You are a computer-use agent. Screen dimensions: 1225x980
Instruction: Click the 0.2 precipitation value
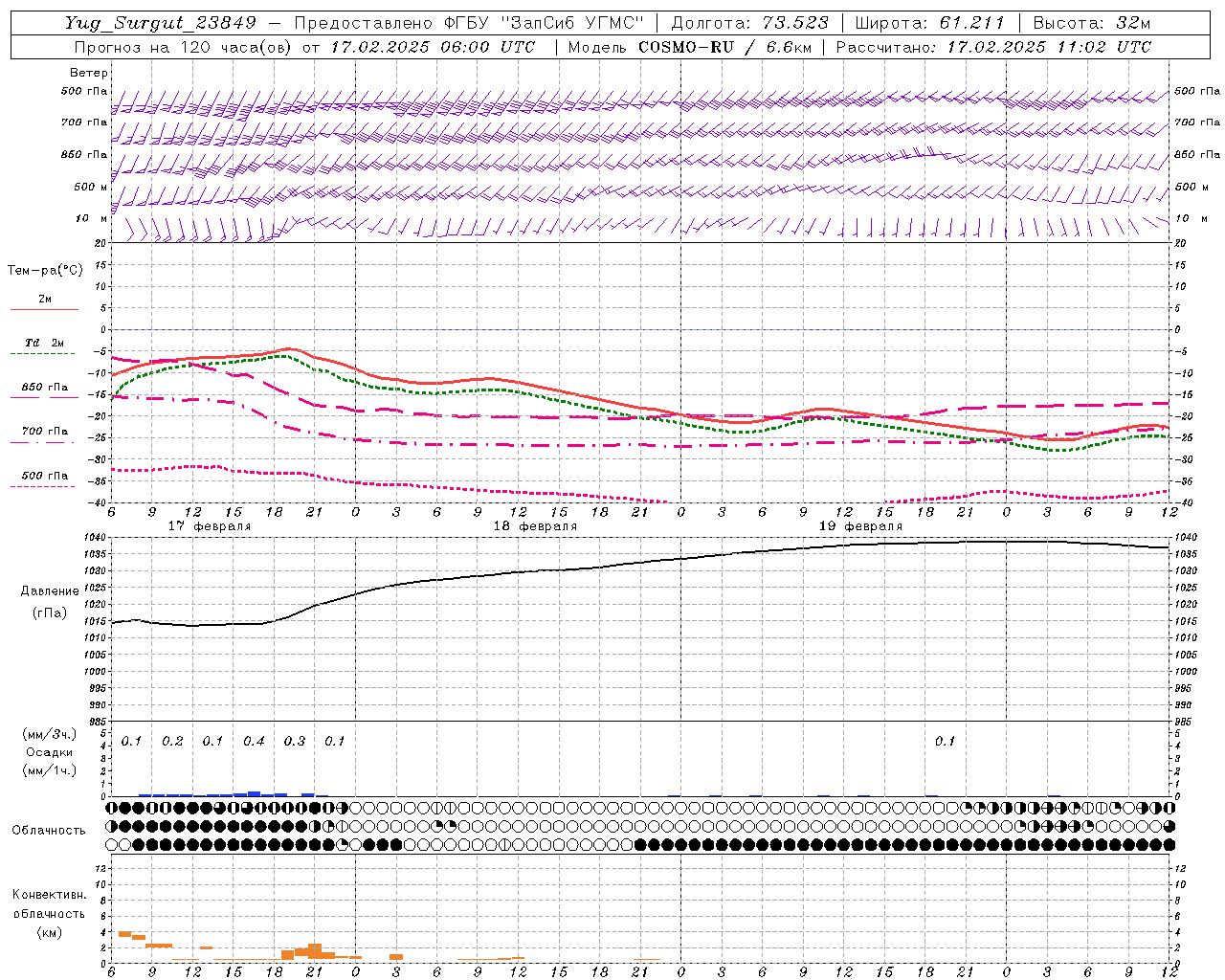tap(172, 742)
